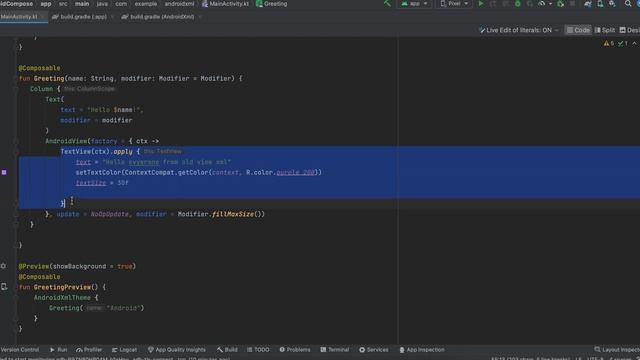Click the Sync Project with Gradle icon
This screenshot has height=360, width=640.
coord(587,4)
